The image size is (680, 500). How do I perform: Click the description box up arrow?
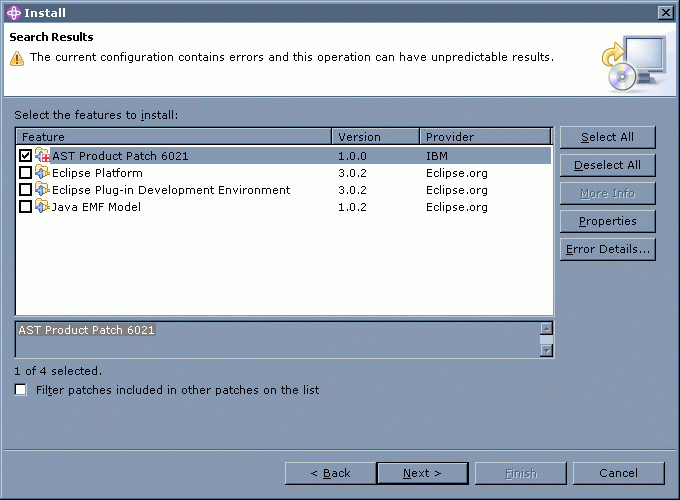(x=546, y=328)
